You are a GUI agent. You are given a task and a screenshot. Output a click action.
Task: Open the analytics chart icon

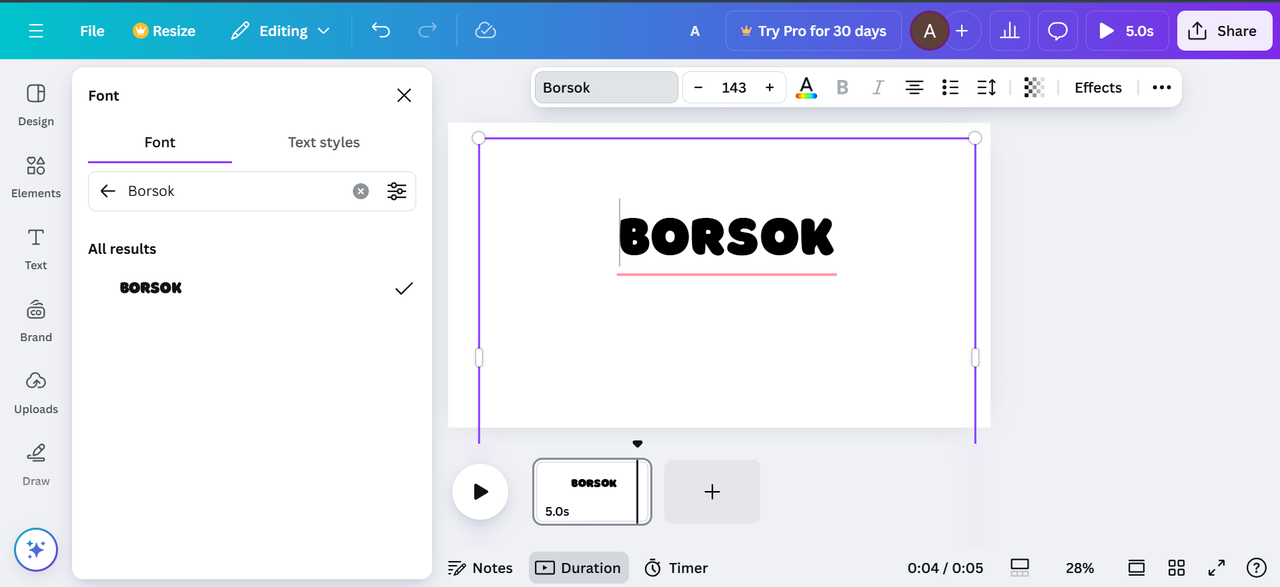[x=1010, y=31]
